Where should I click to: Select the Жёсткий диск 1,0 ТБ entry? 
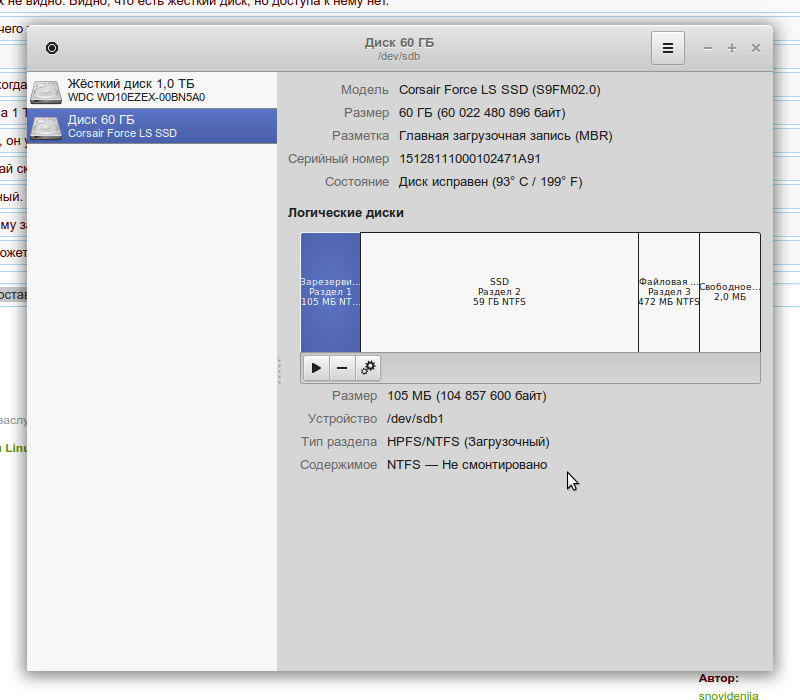(x=152, y=91)
